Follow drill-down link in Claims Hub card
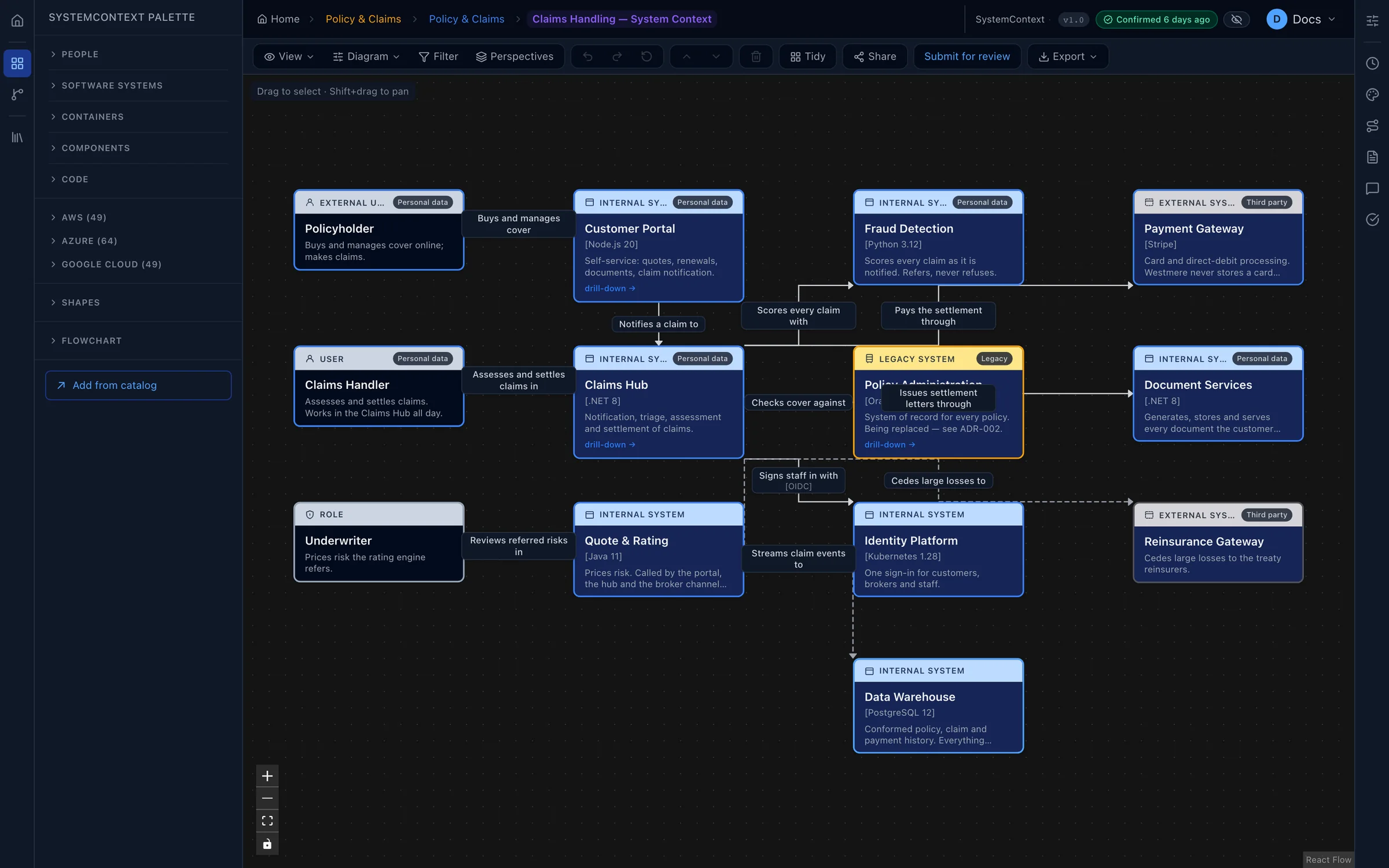 point(610,444)
